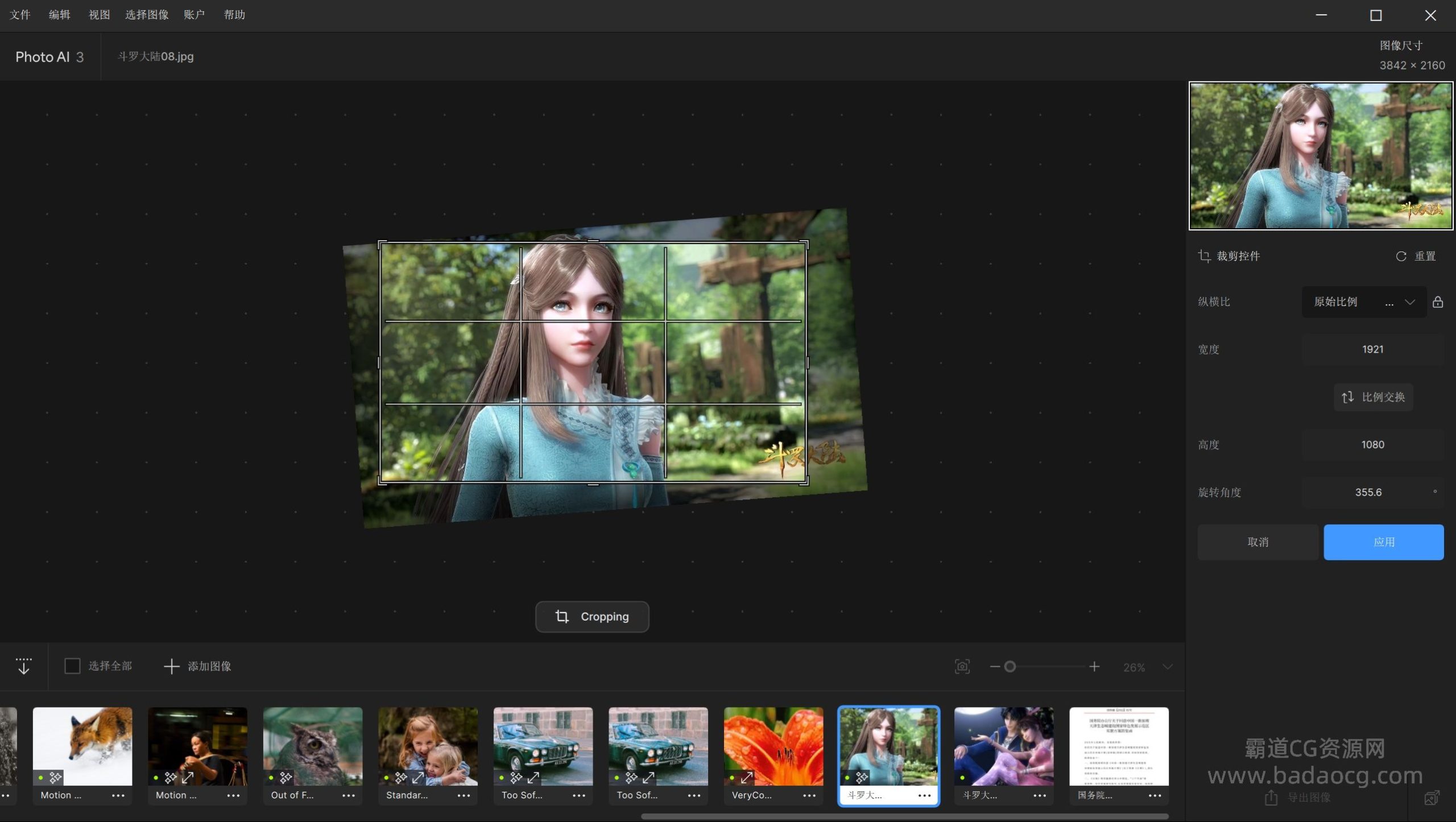Image resolution: width=1456 pixels, height=822 pixels.
Task: Click the 添加图像 plus icon
Action: click(171, 666)
